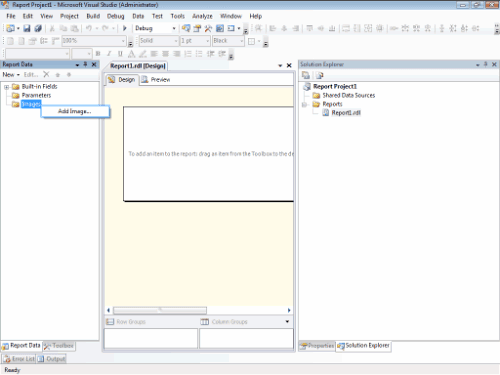Click the Bold formatting icon

click(98, 53)
